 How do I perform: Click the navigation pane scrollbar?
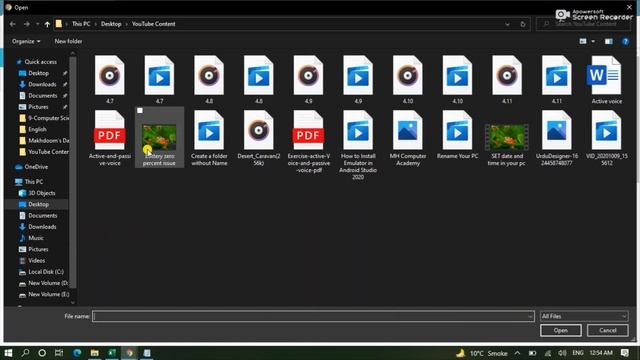(x=73, y=171)
